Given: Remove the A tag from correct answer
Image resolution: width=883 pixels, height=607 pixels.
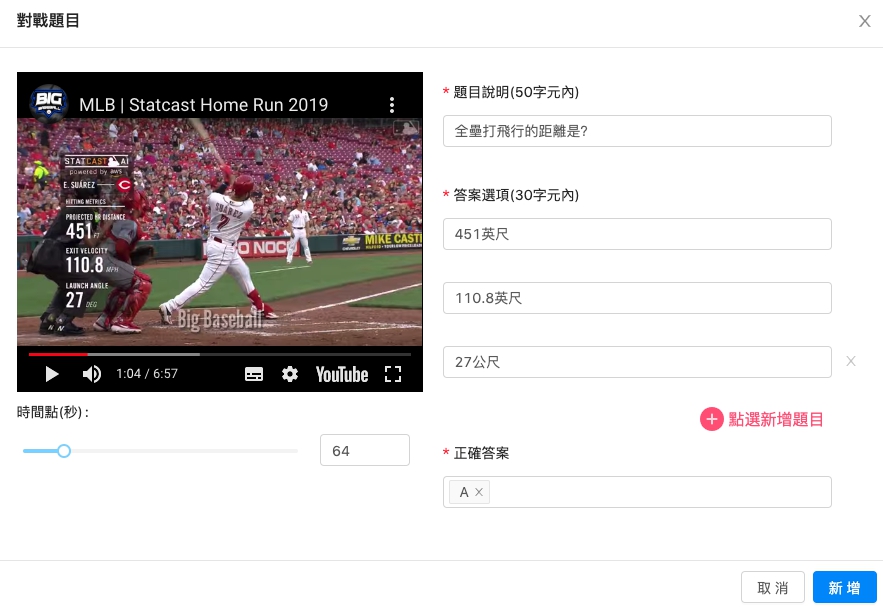Looking at the screenshot, I should (x=479, y=492).
